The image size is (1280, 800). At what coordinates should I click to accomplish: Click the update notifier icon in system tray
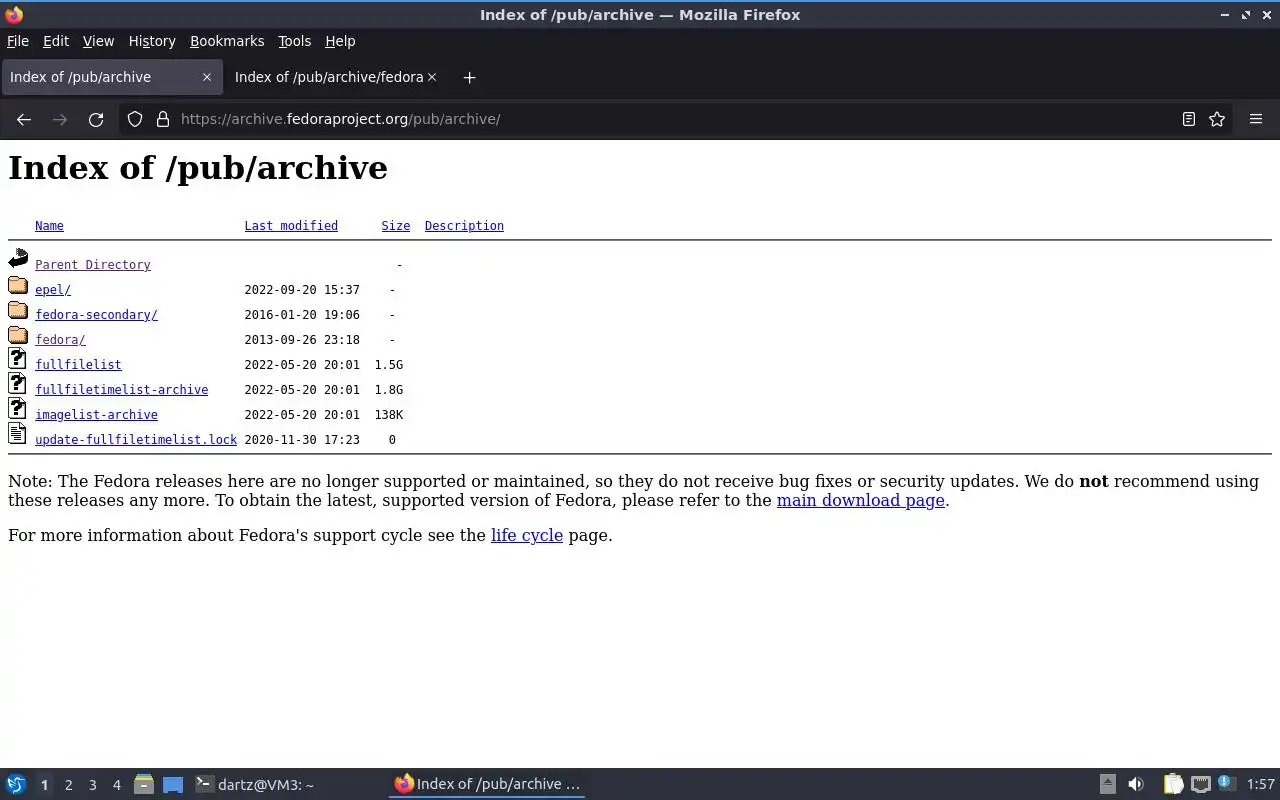(x=1227, y=784)
